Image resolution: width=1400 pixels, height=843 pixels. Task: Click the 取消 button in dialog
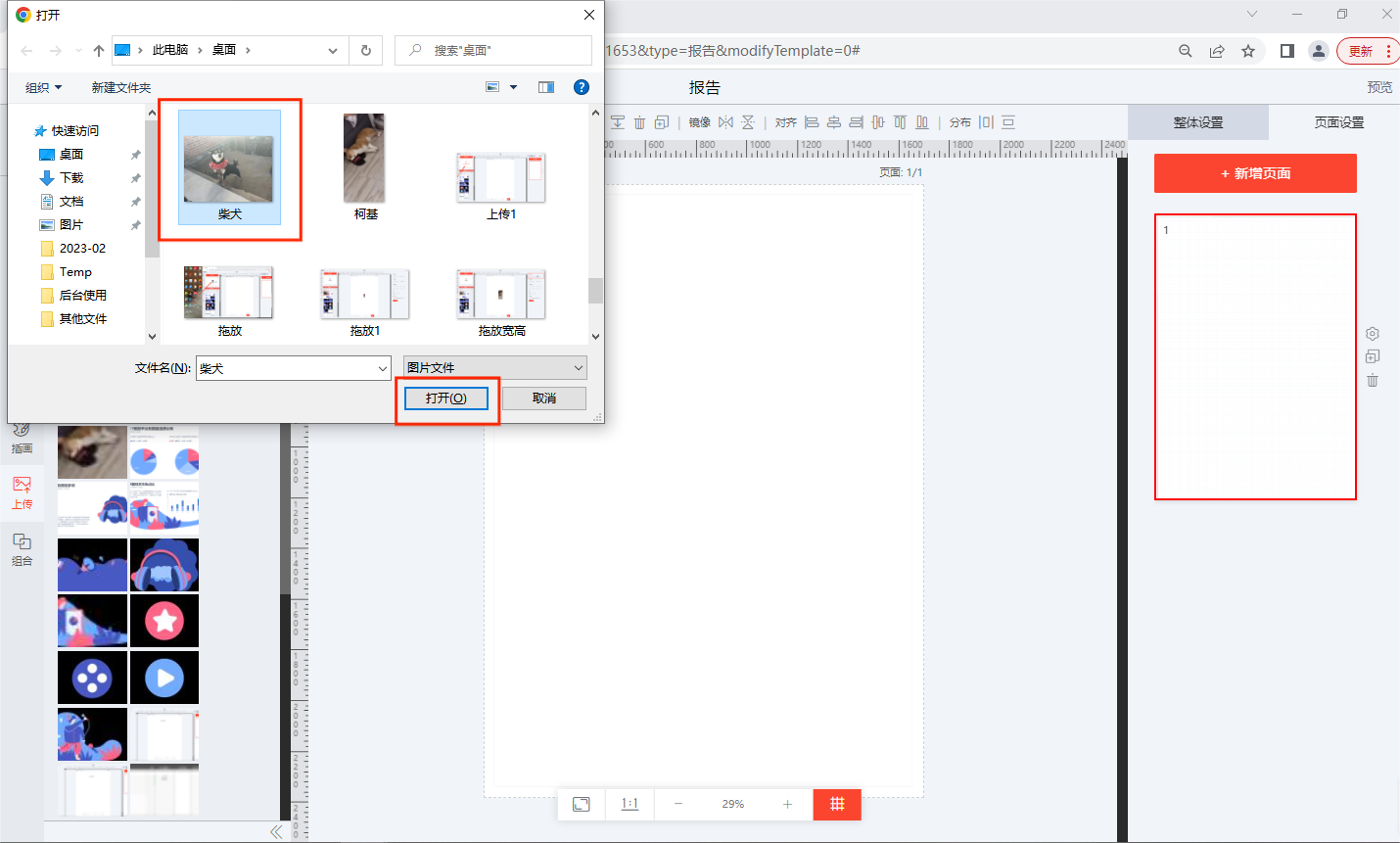point(544,398)
